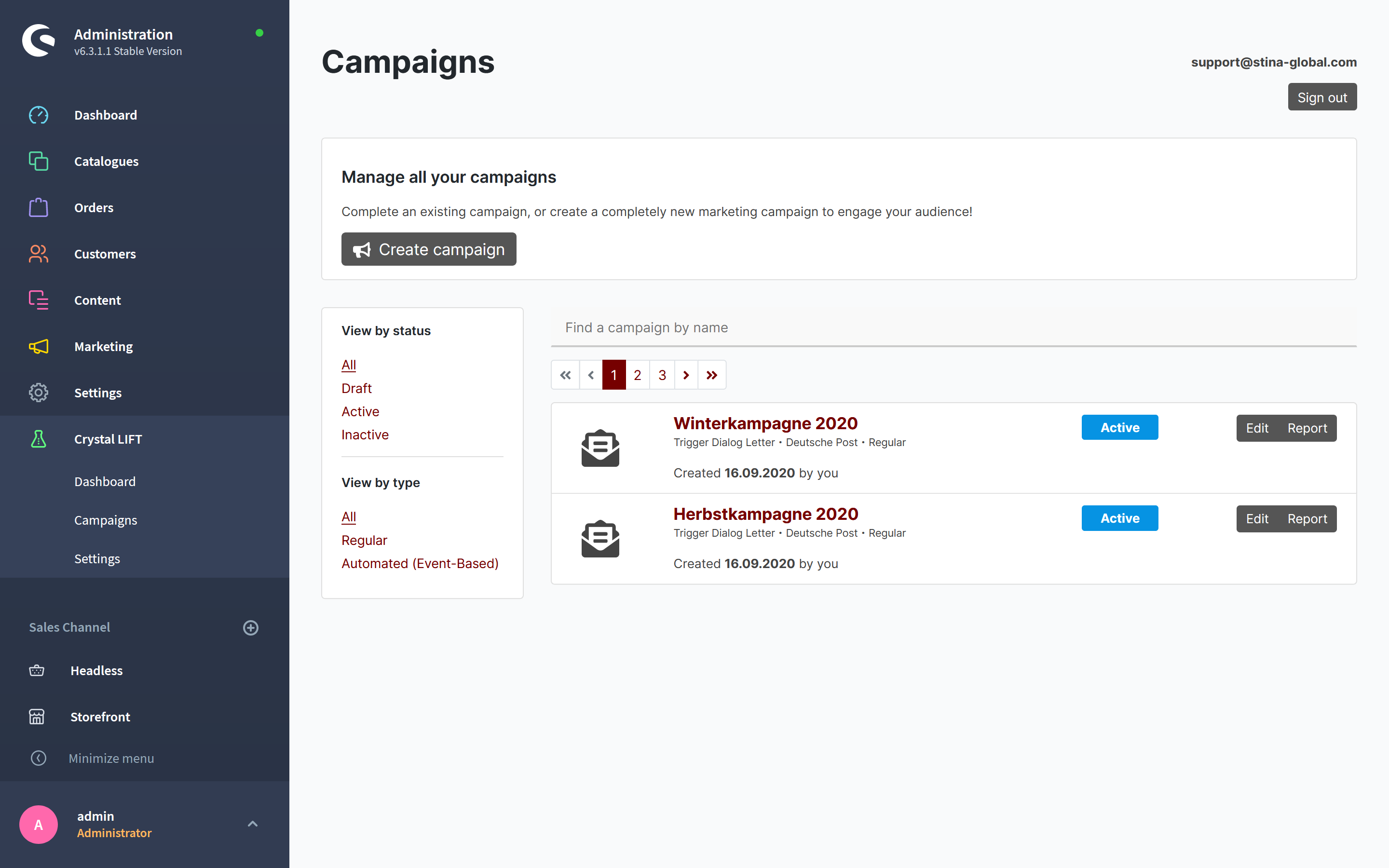Click the Customers people icon
The width and height of the screenshot is (1389, 868).
39,254
